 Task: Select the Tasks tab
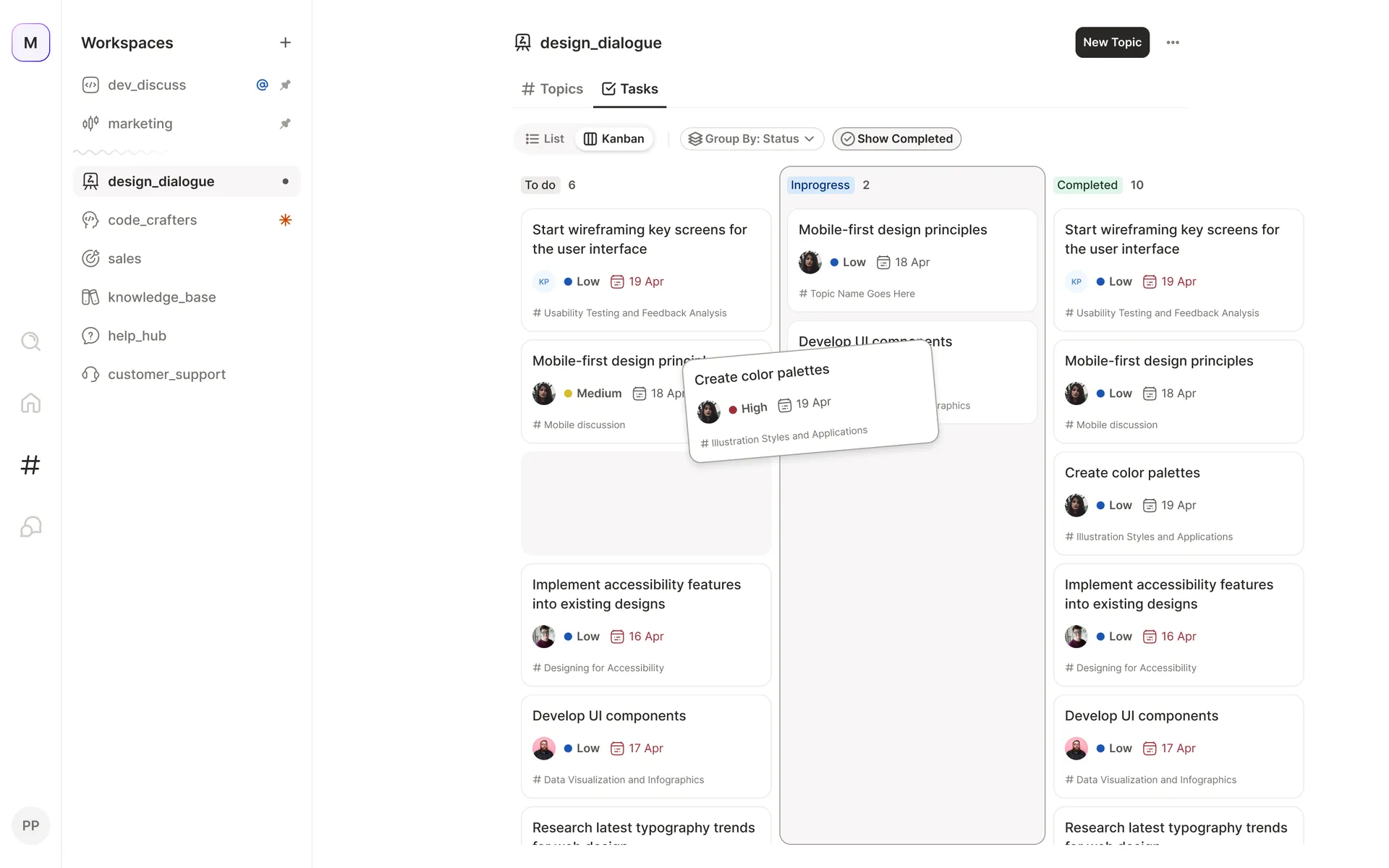(629, 89)
